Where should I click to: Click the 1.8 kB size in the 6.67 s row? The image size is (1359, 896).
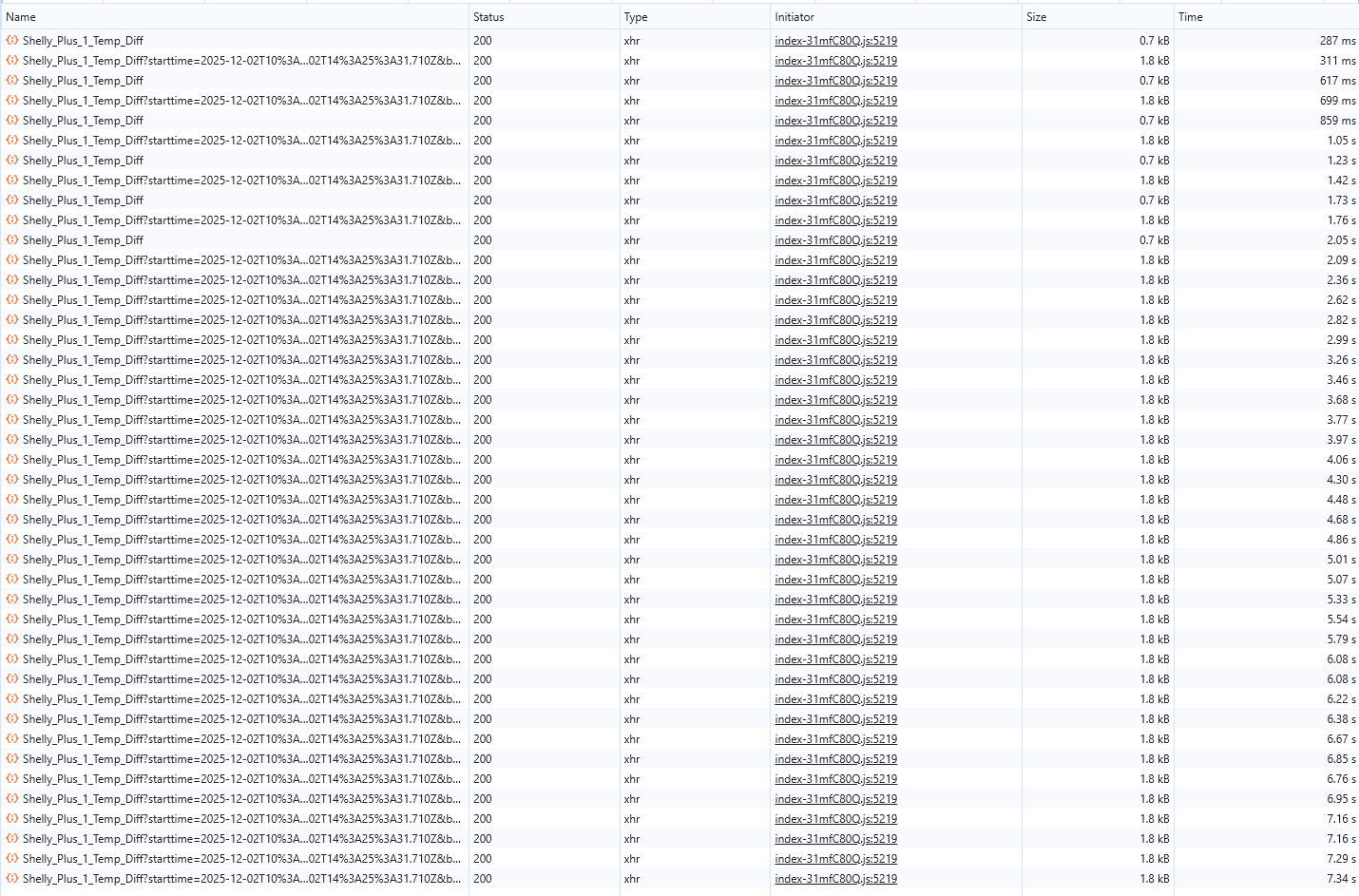click(x=1155, y=739)
